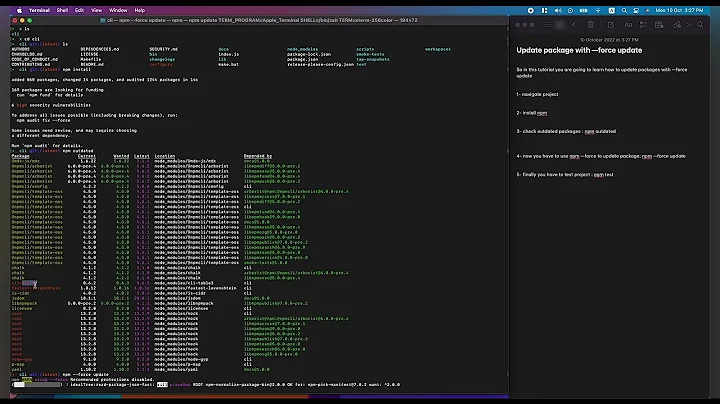Click the 'libnpmpack' package row name
Image resolution: width=720 pixels, height=404 pixels.
(x=24, y=303)
